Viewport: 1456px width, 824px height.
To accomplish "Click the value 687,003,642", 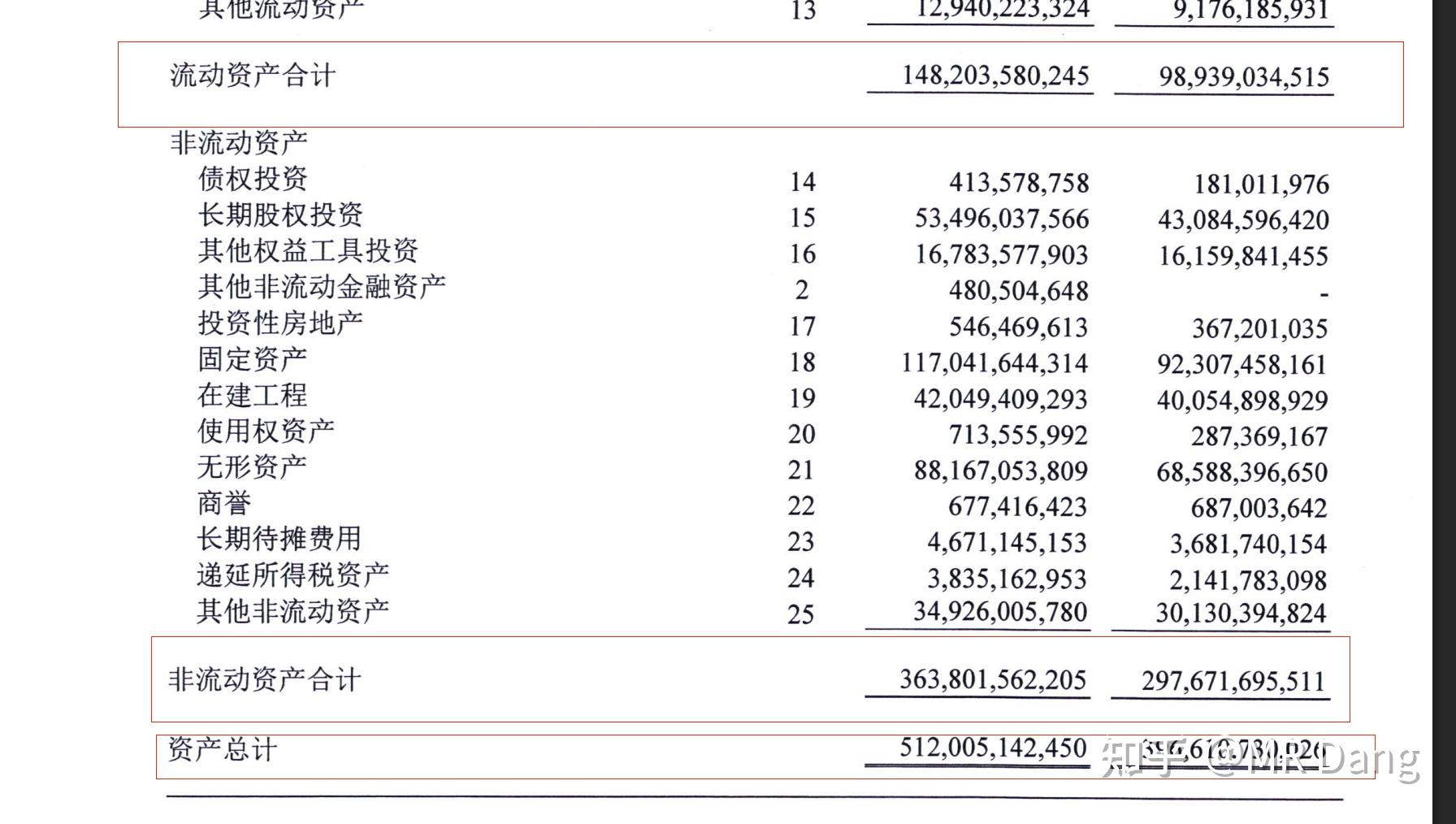I will (1259, 509).
